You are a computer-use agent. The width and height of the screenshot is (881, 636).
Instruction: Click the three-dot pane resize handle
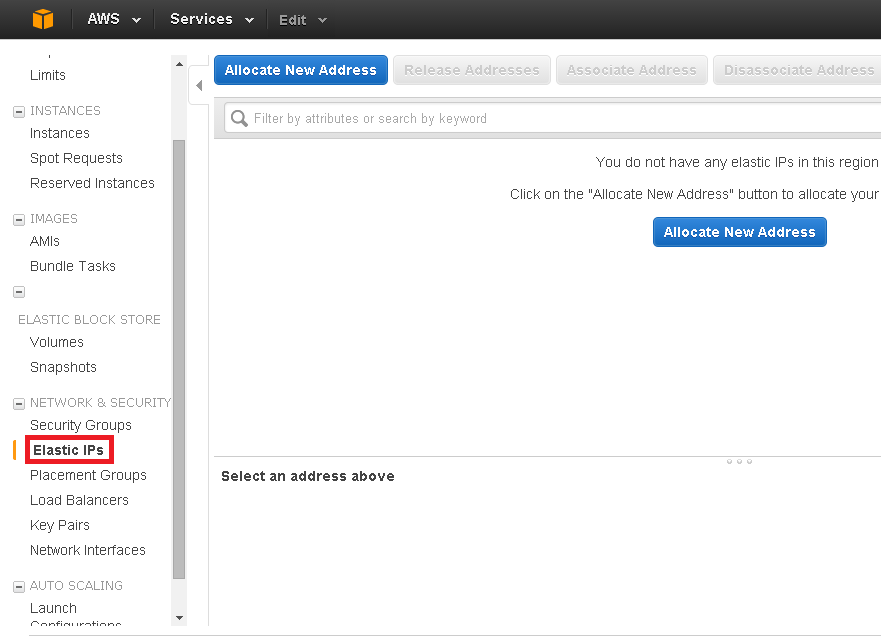739,461
